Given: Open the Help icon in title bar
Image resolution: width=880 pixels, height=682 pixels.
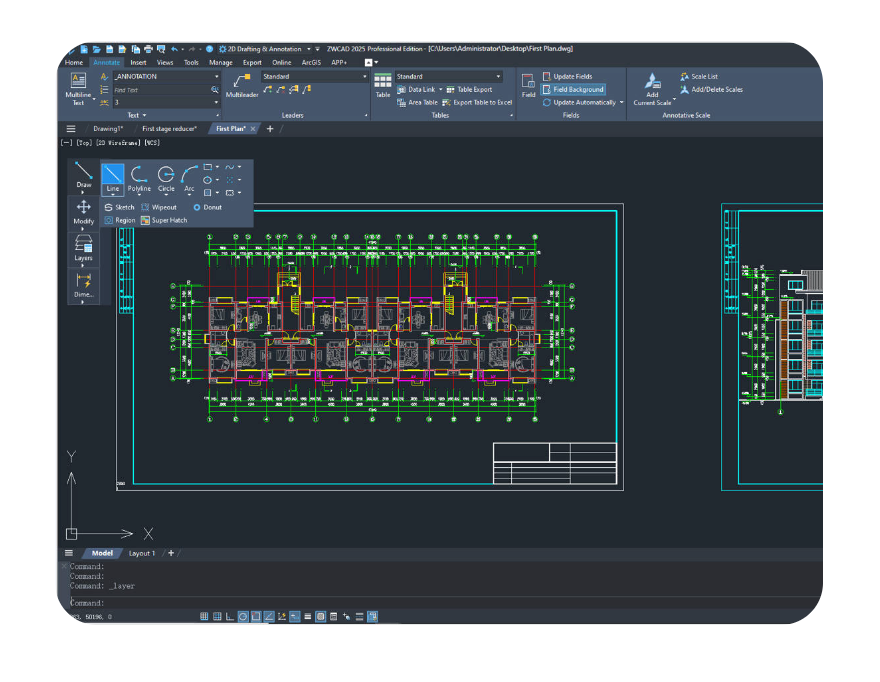Looking at the screenshot, I should click(209, 49).
